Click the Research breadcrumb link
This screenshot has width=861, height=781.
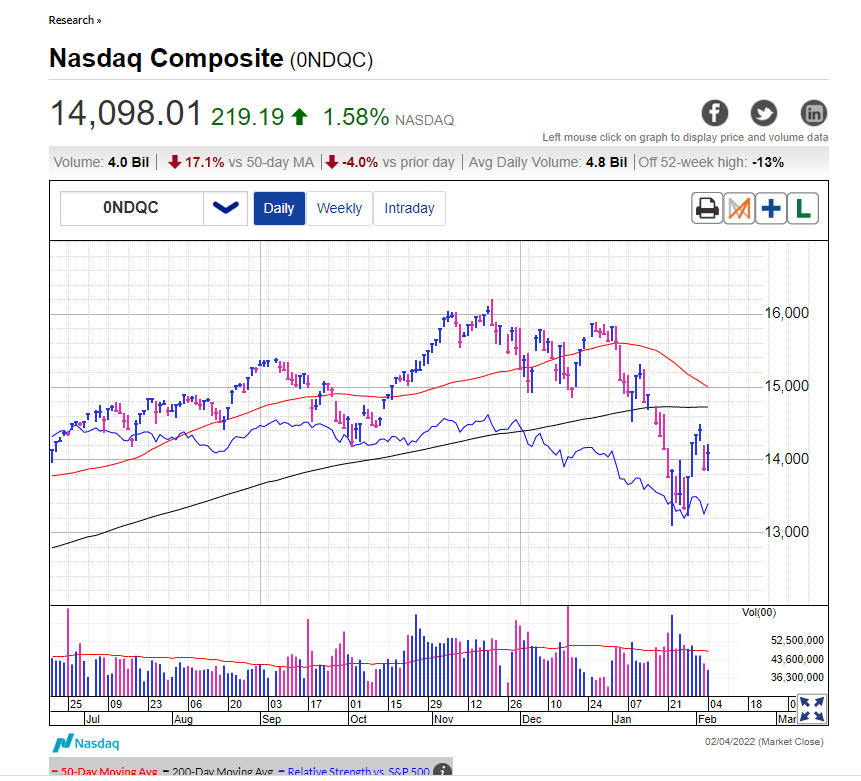(x=75, y=20)
